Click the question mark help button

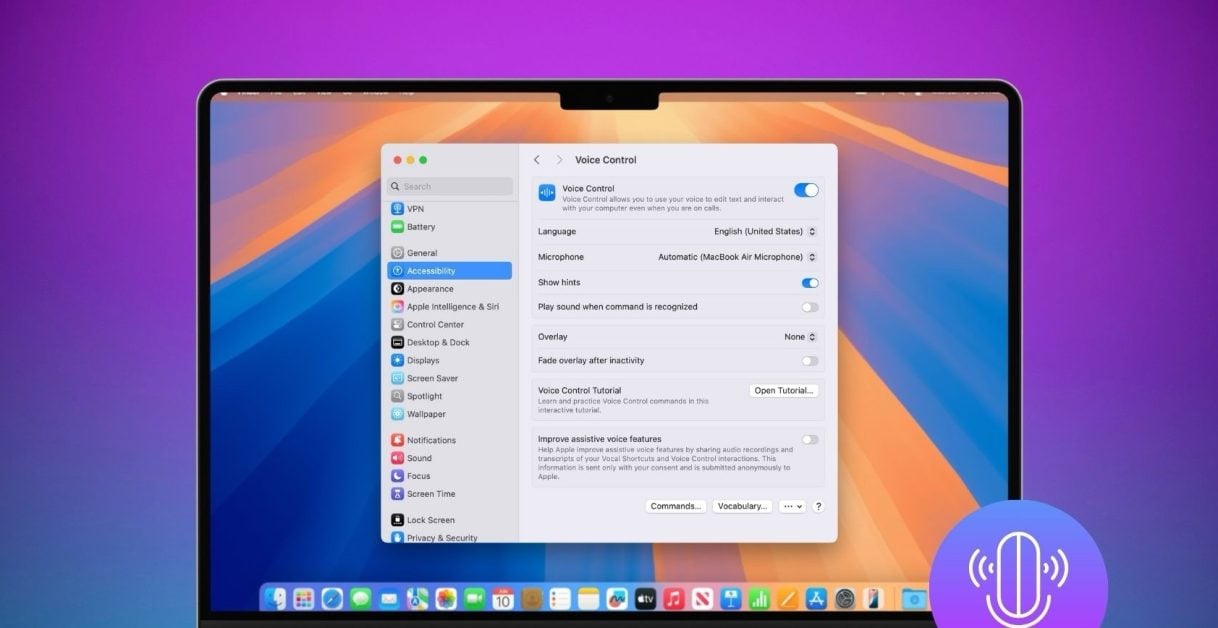(818, 507)
